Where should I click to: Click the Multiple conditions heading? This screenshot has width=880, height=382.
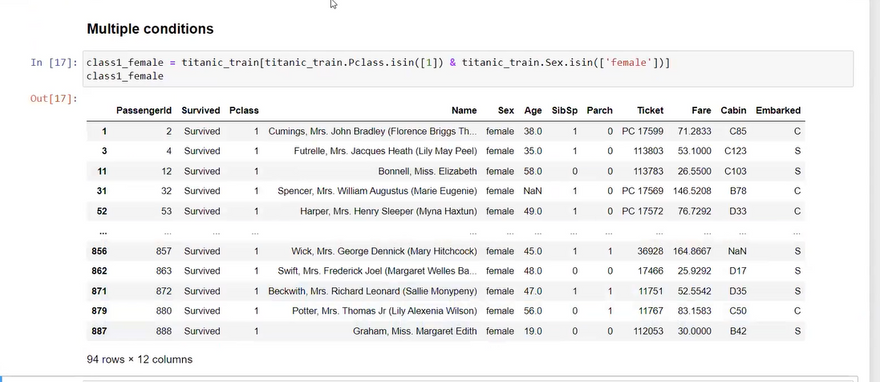tap(150, 29)
